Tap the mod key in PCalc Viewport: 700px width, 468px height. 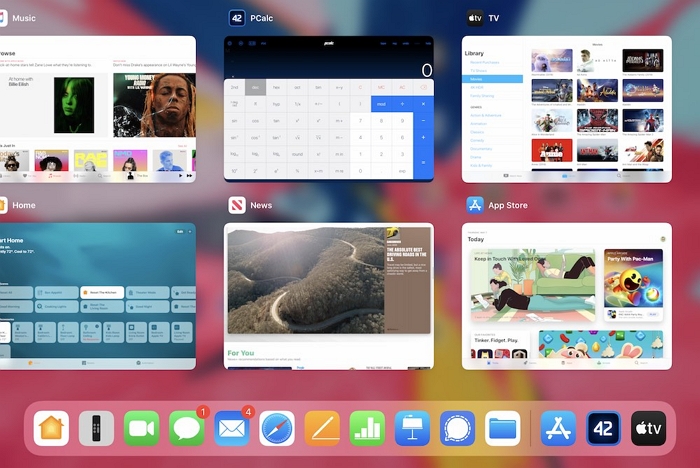click(381, 104)
